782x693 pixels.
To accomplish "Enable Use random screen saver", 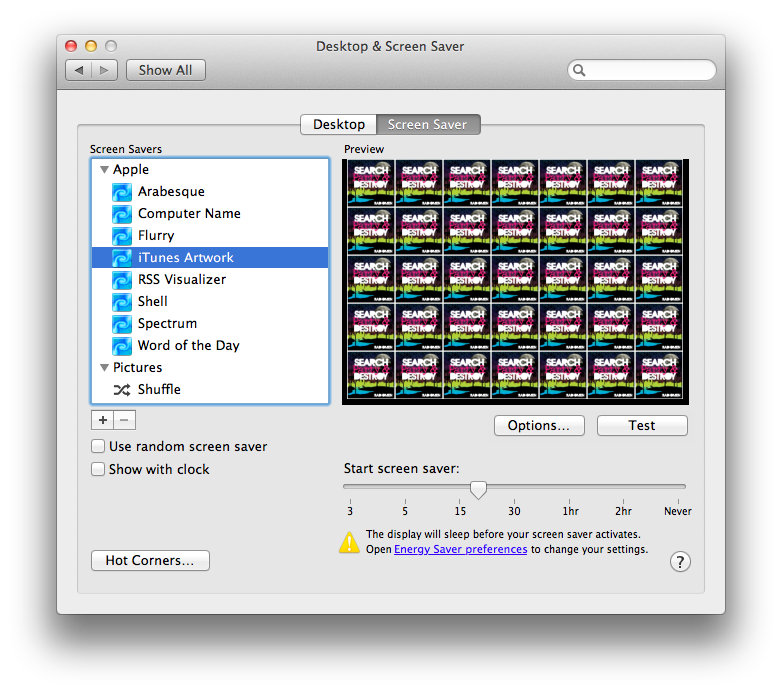I will coord(98,446).
